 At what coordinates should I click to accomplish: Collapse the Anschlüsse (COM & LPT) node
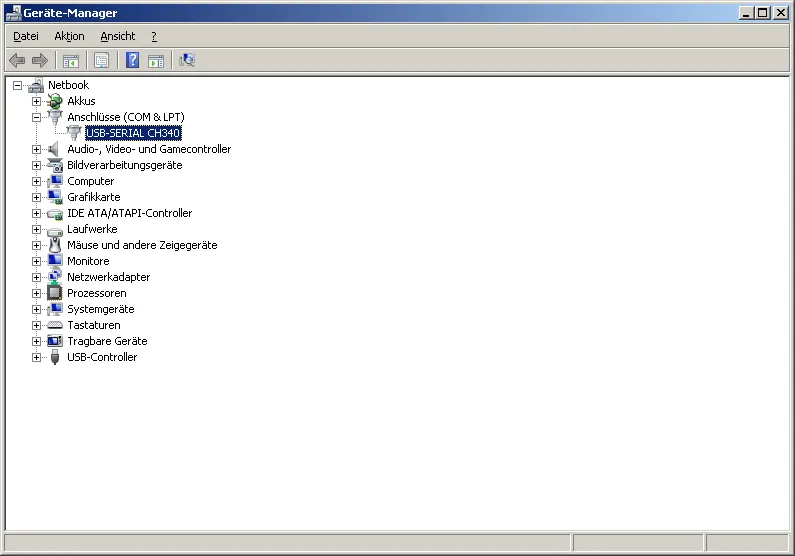[37, 117]
